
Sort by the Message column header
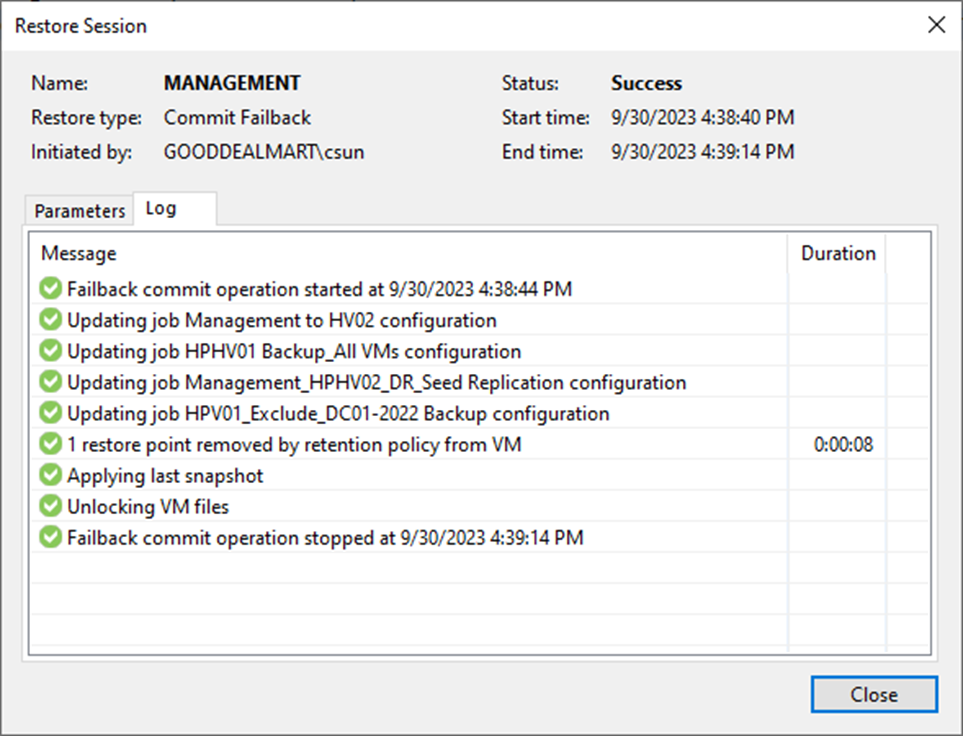click(79, 254)
